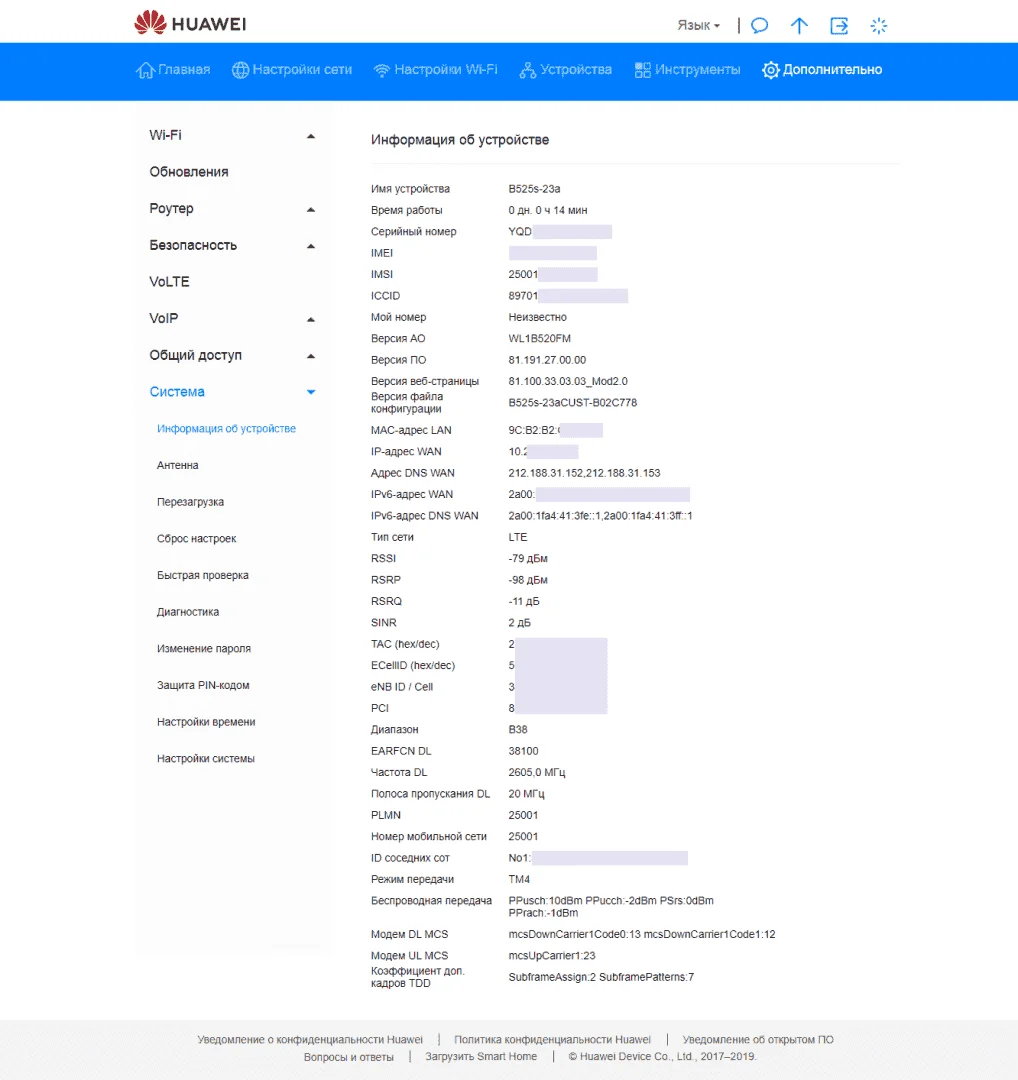
Task: Open the Язык language dropdown
Action: (x=698, y=25)
